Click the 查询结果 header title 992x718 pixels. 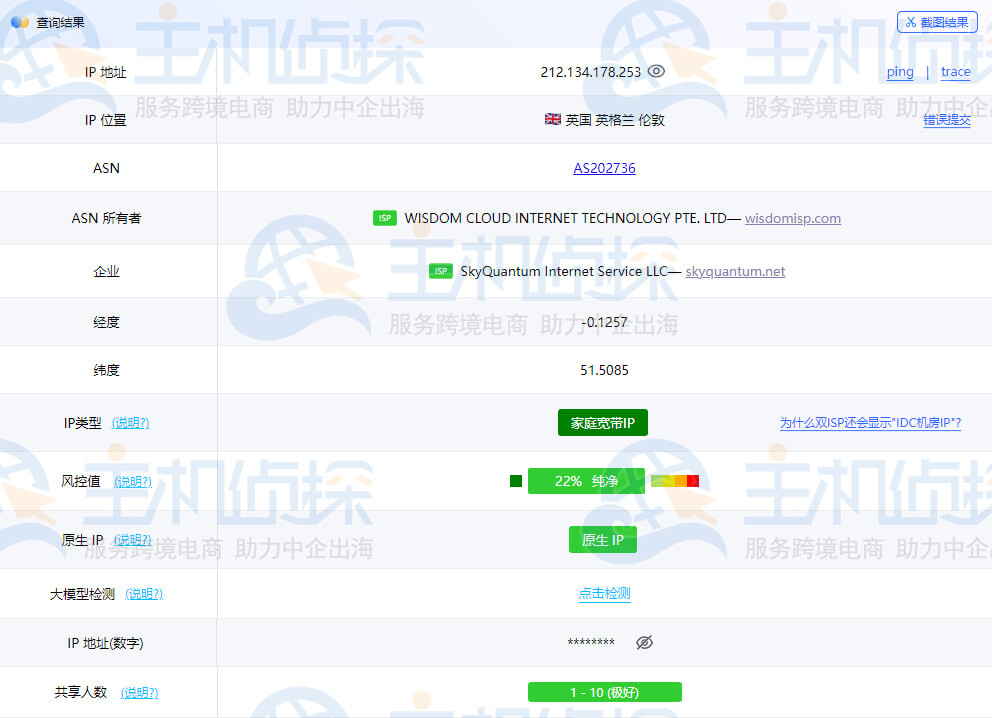[x=60, y=23]
